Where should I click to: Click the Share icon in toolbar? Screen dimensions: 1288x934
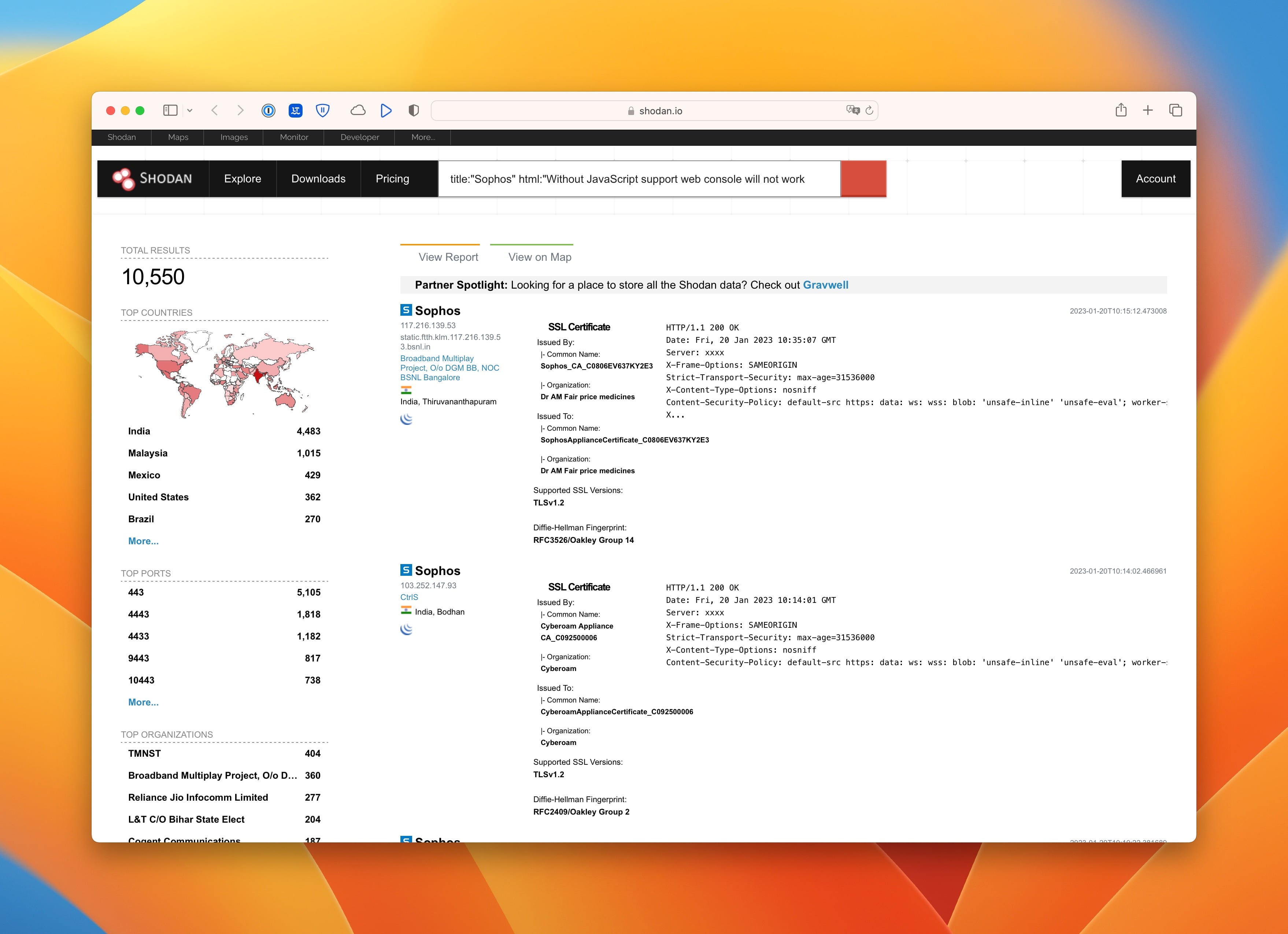point(1121,110)
